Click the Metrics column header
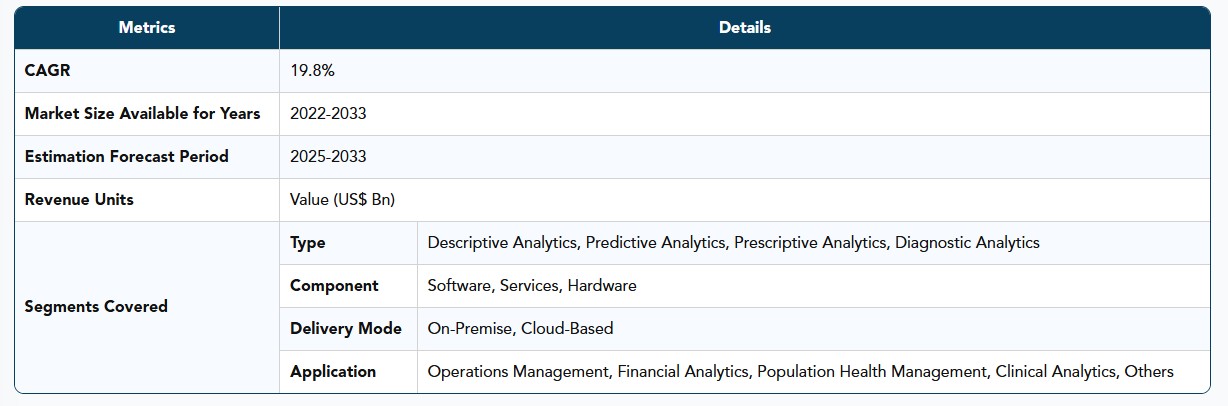The image size is (1228, 406). [147, 28]
